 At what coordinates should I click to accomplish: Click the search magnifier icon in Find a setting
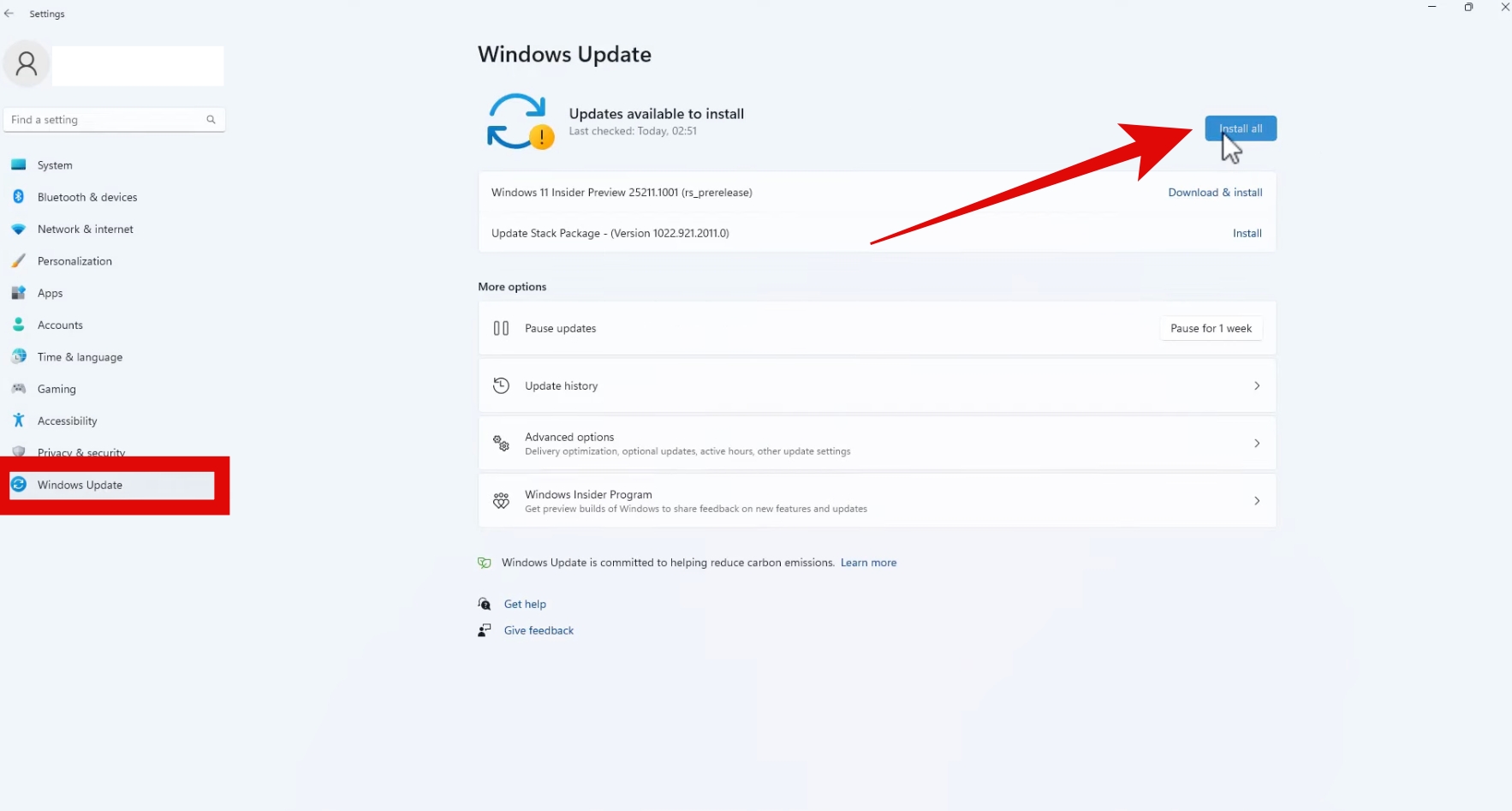(x=211, y=120)
